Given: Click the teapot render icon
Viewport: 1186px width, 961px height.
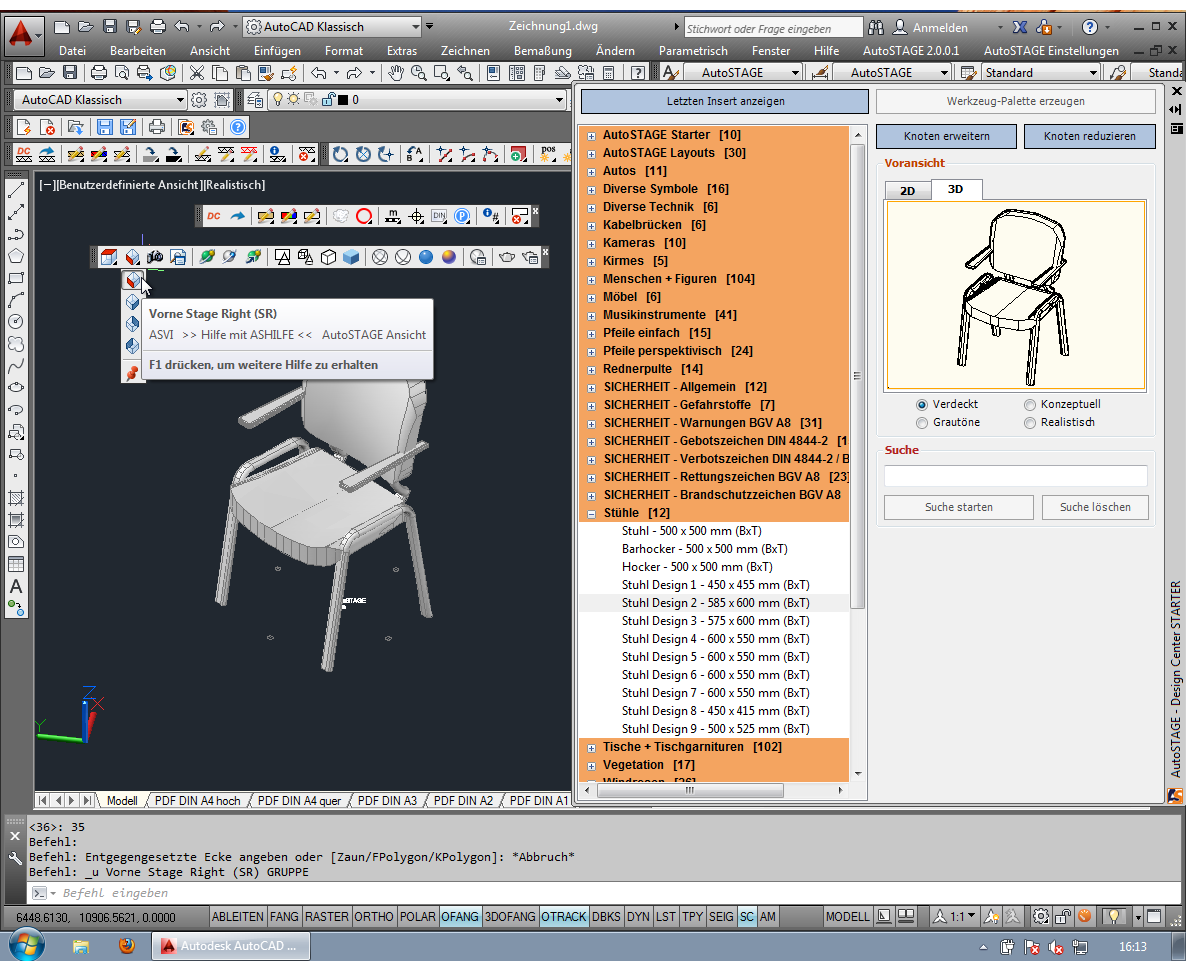Looking at the screenshot, I should click(507, 257).
